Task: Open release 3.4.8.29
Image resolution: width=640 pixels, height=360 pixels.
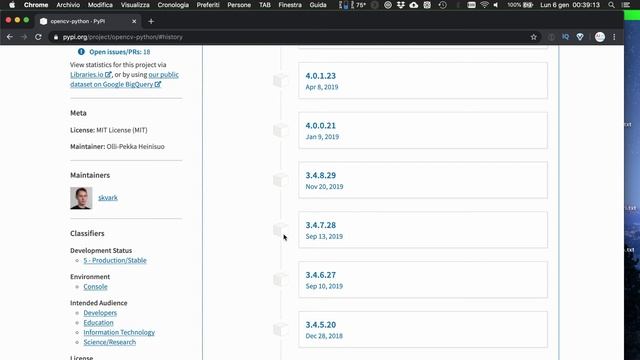Action: click(x=423, y=180)
